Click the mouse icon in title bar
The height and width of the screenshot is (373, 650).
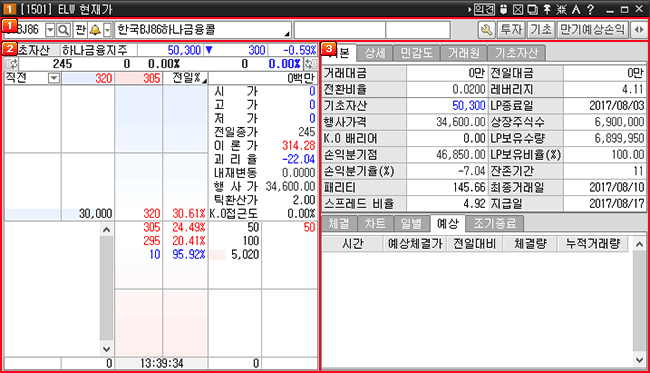(x=504, y=9)
